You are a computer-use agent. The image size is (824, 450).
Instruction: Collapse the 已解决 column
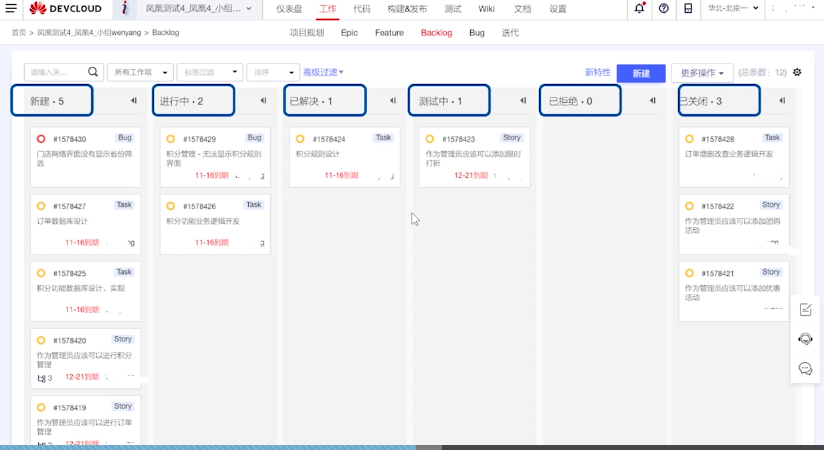pyautogui.click(x=393, y=100)
